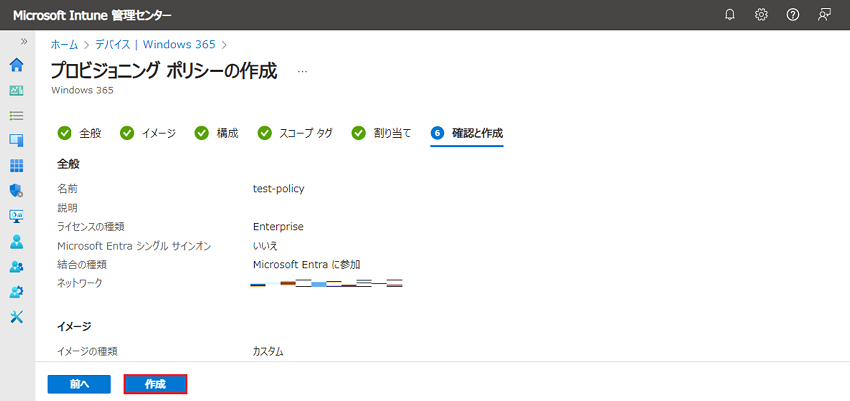Click the イメージ section heading
Screen dimensions: 850x401
pyautogui.click(x=74, y=326)
